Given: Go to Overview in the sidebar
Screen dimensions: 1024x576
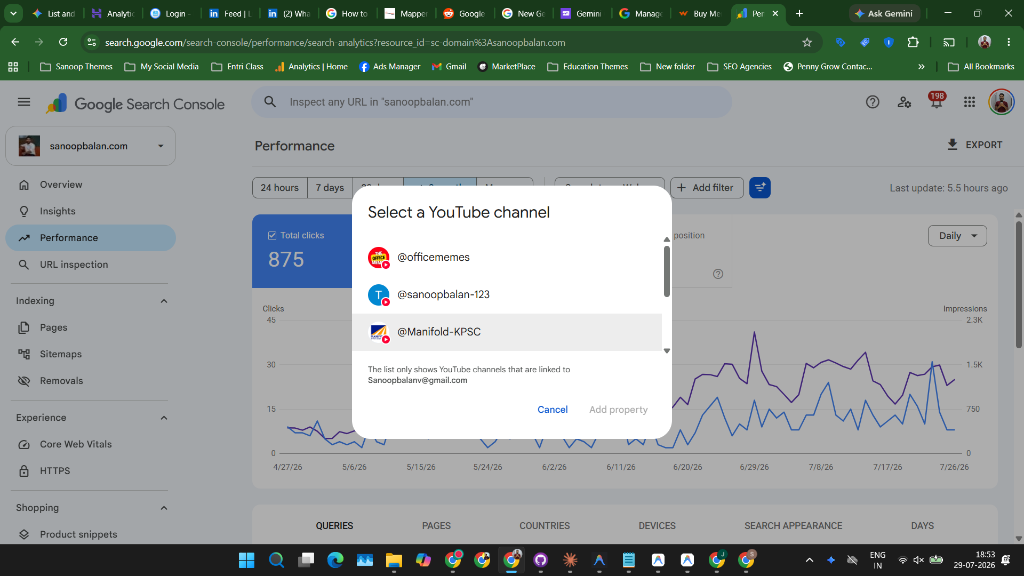Looking at the screenshot, I should (x=90, y=185).
